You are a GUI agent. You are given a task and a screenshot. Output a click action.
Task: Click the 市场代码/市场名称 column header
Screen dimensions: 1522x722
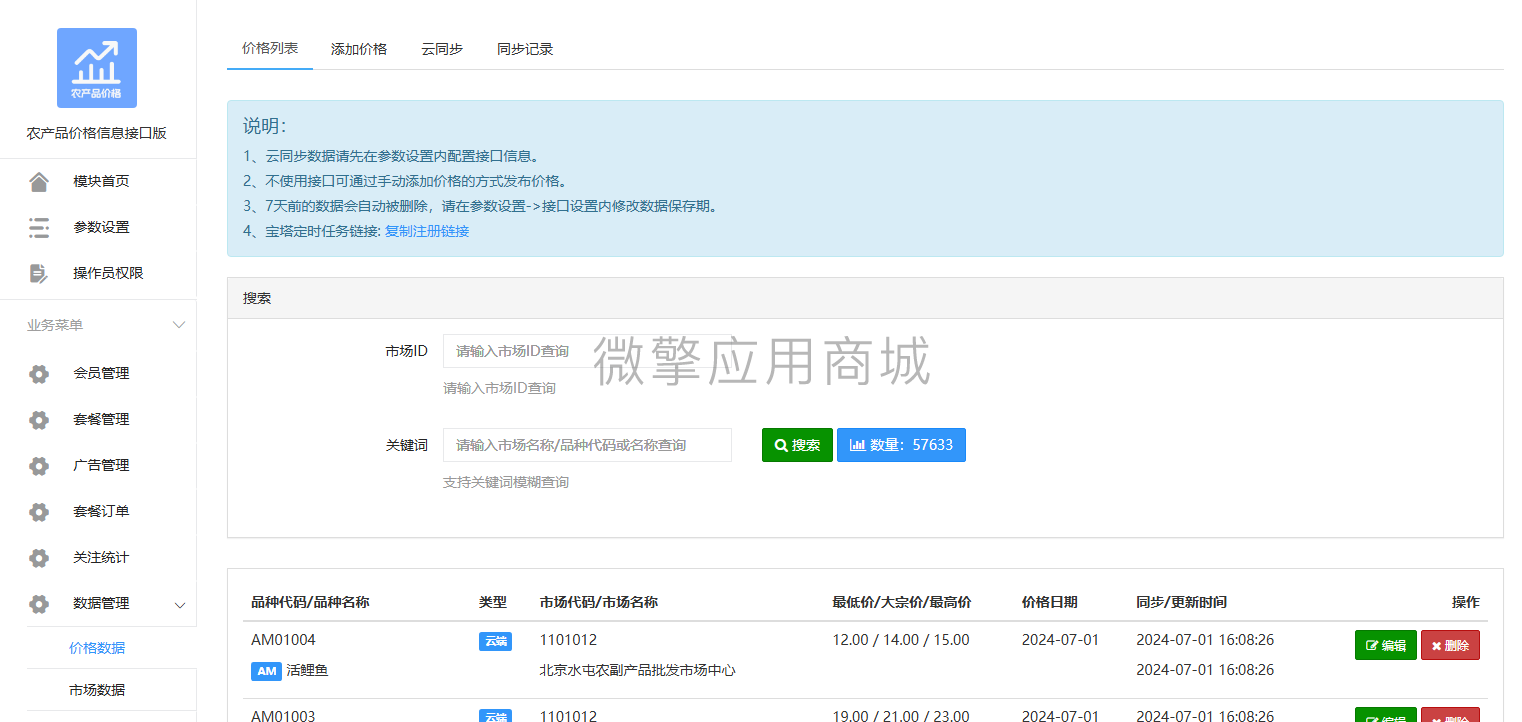[x=599, y=602]
